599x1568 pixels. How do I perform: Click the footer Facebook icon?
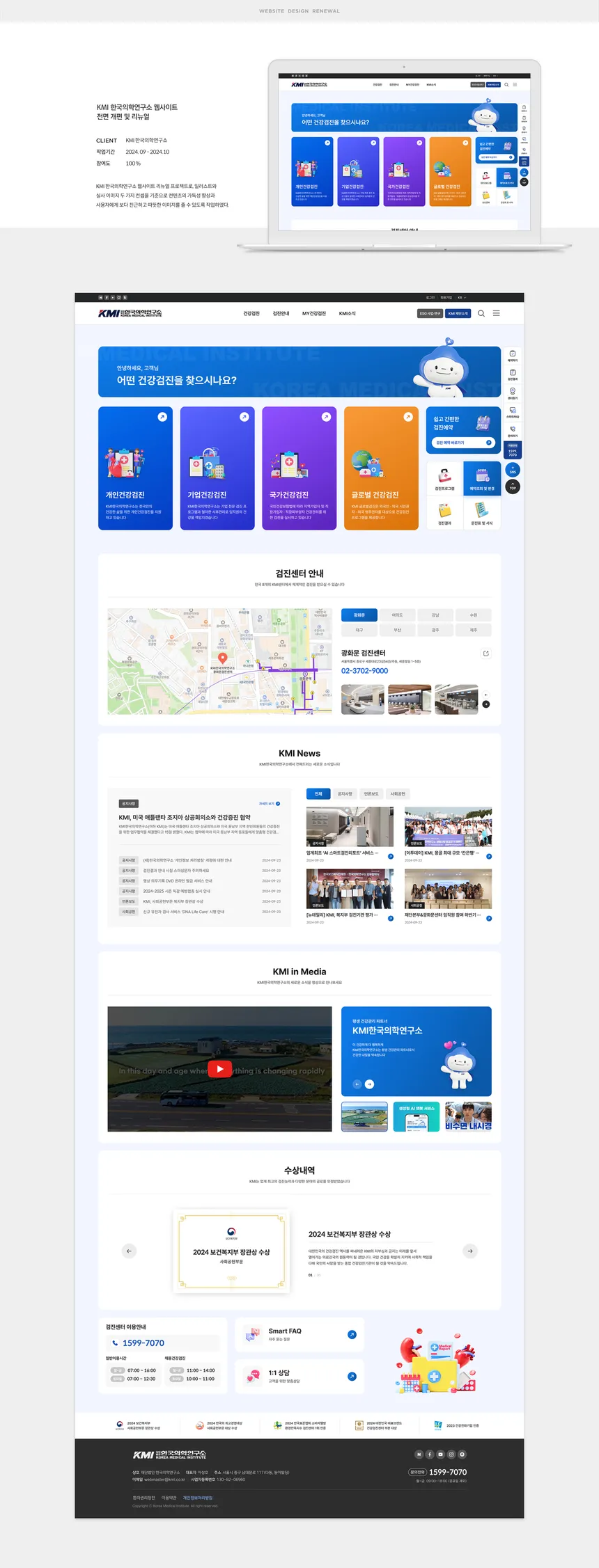[430, 1454]
